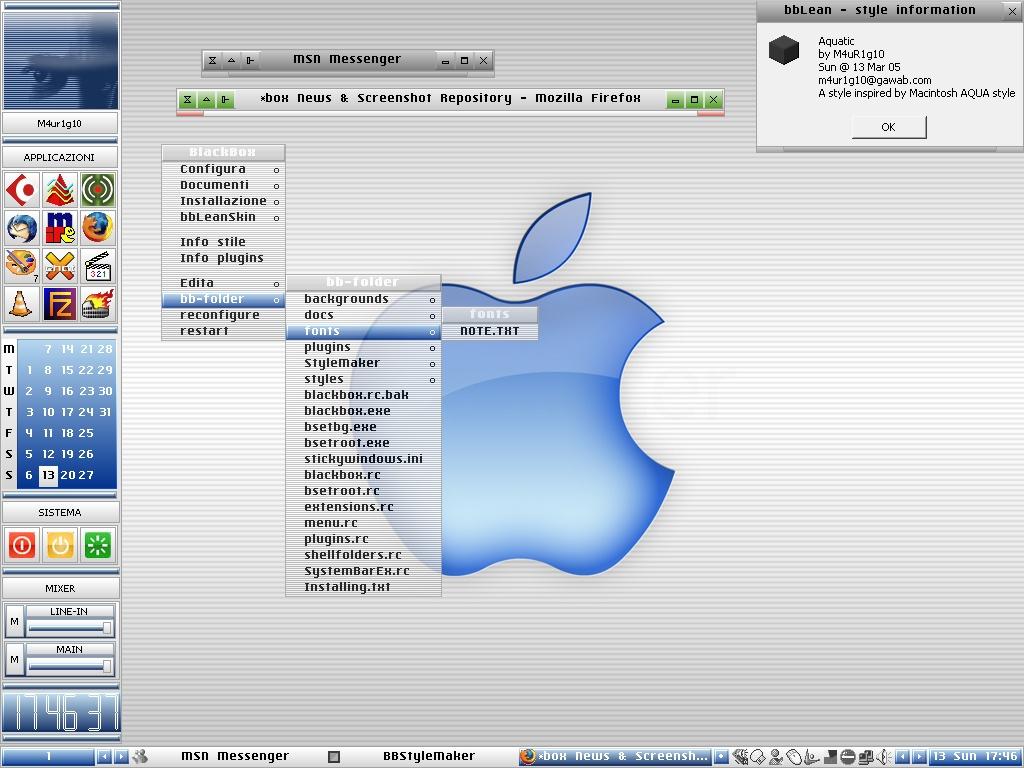Expand the Documenti submenu
Image resolution: width=1024 pixels, height=768 pixels.
[223, 185]
